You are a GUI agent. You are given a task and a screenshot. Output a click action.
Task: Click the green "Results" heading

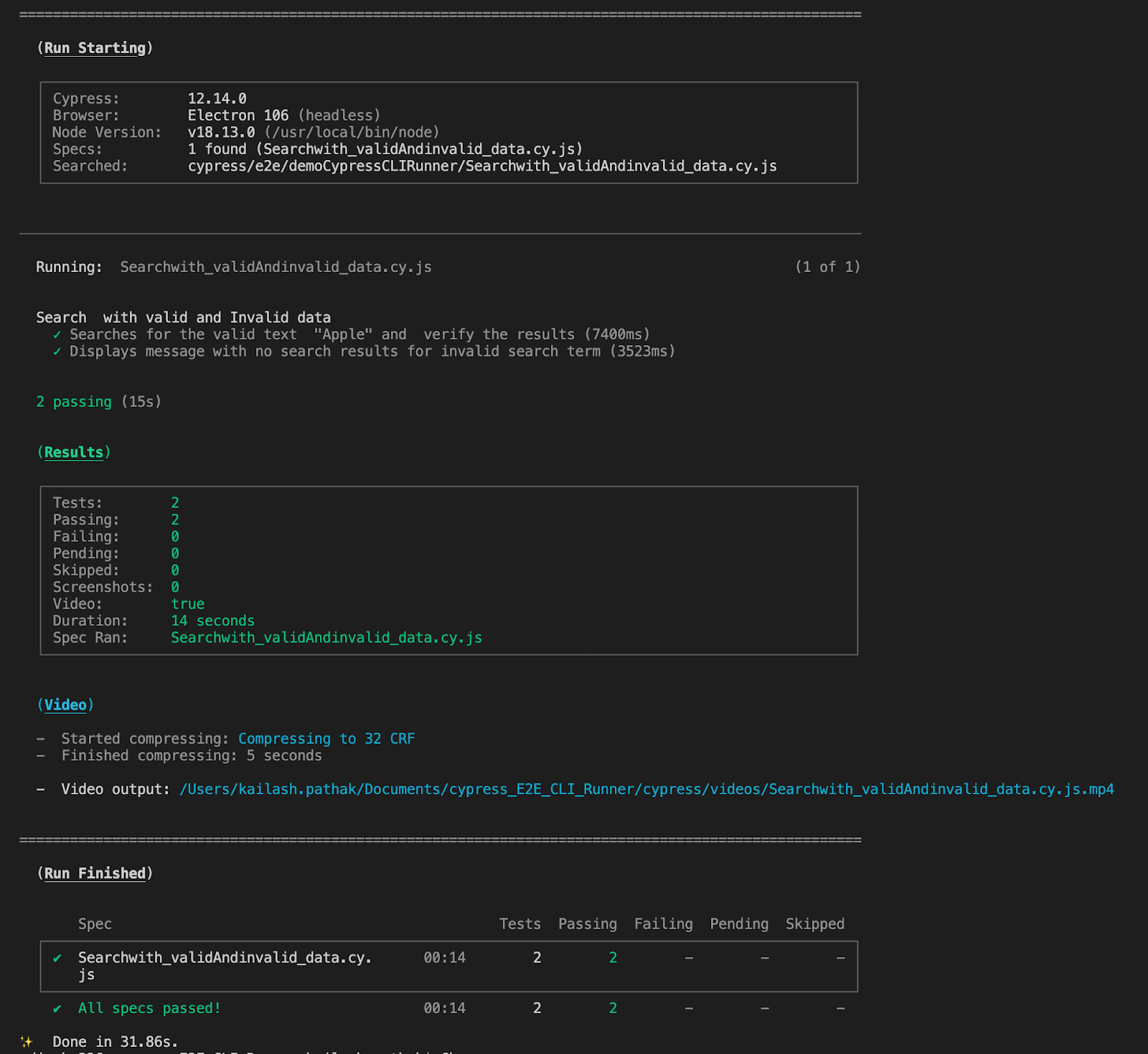[x=74, y=453]
